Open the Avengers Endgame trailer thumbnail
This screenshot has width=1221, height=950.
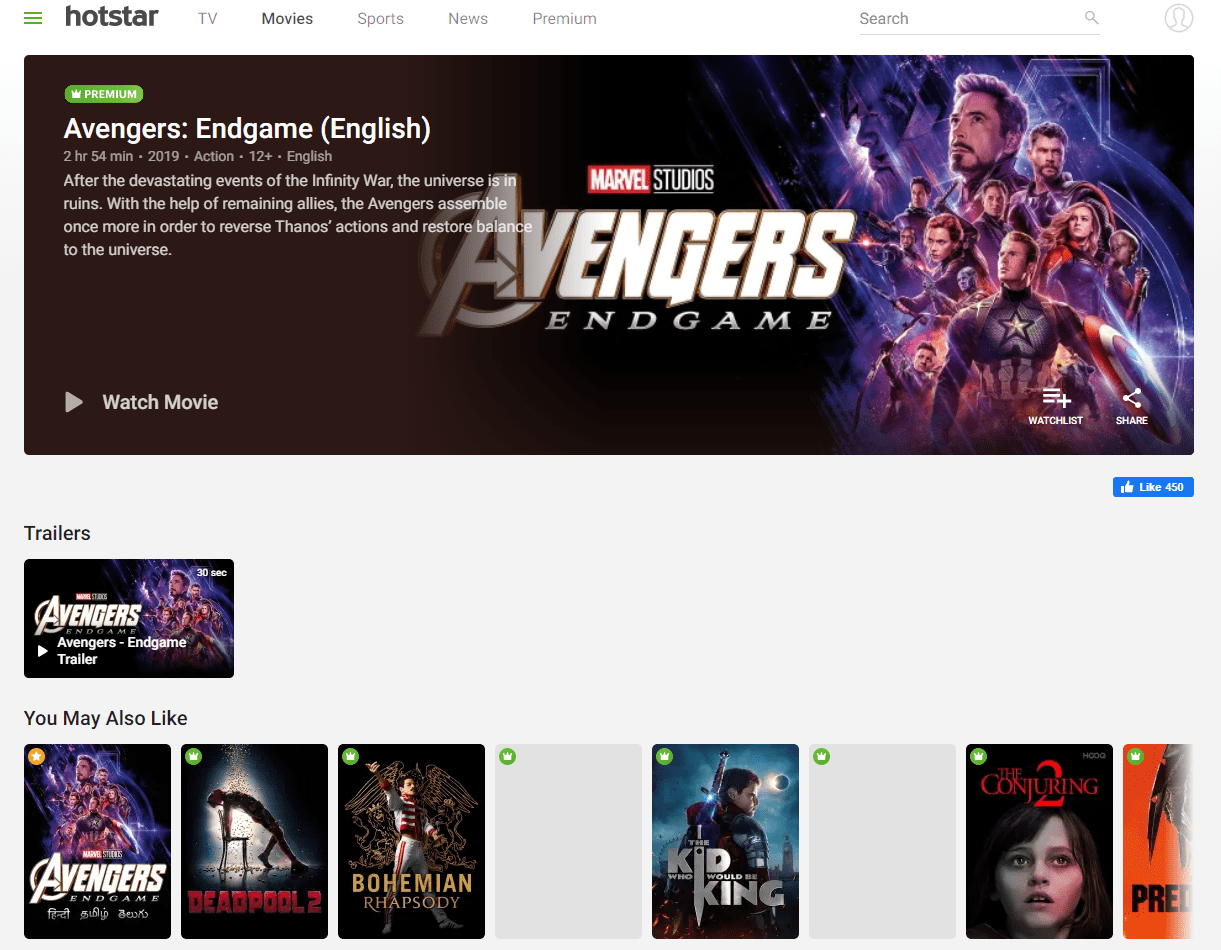(x=129, y=618)
